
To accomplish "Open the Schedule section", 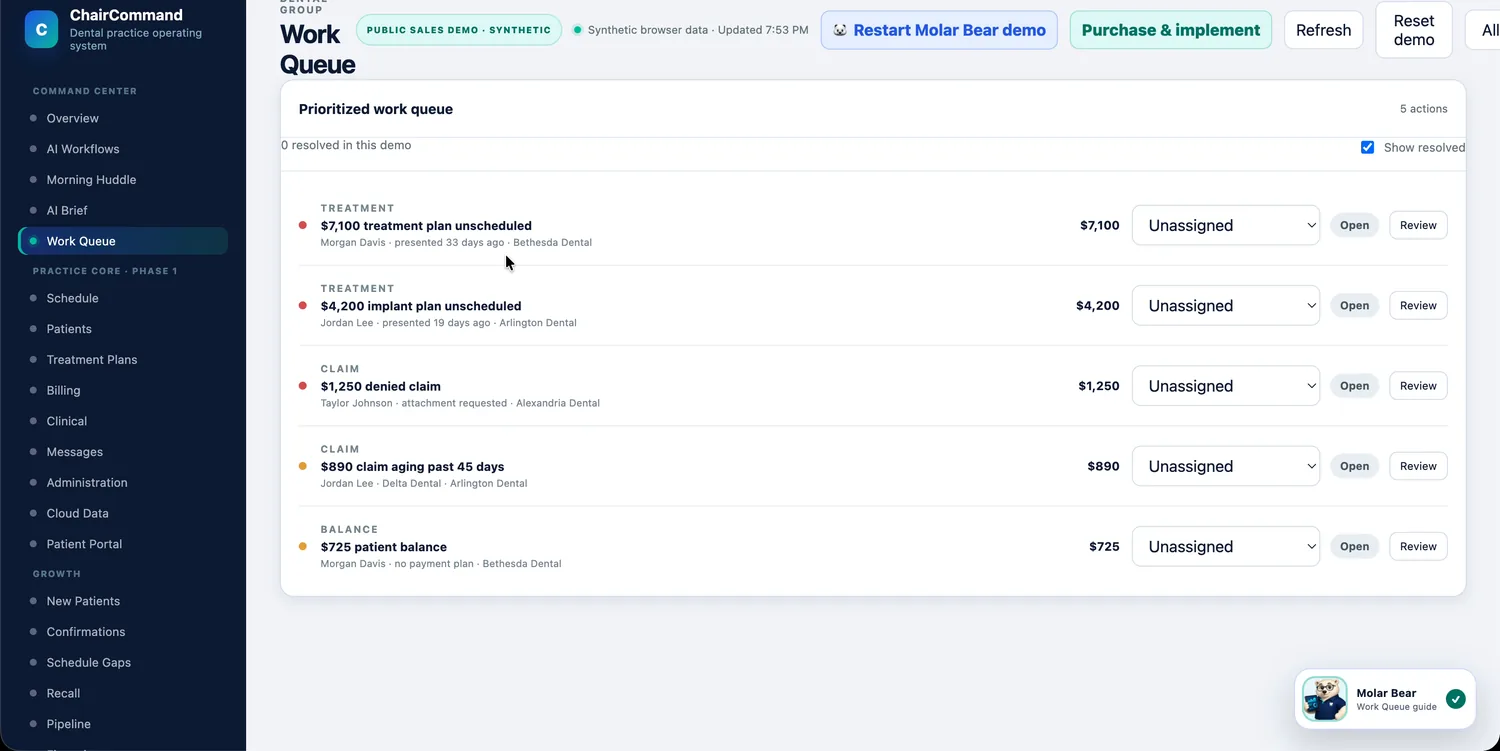I will point(123,298).
